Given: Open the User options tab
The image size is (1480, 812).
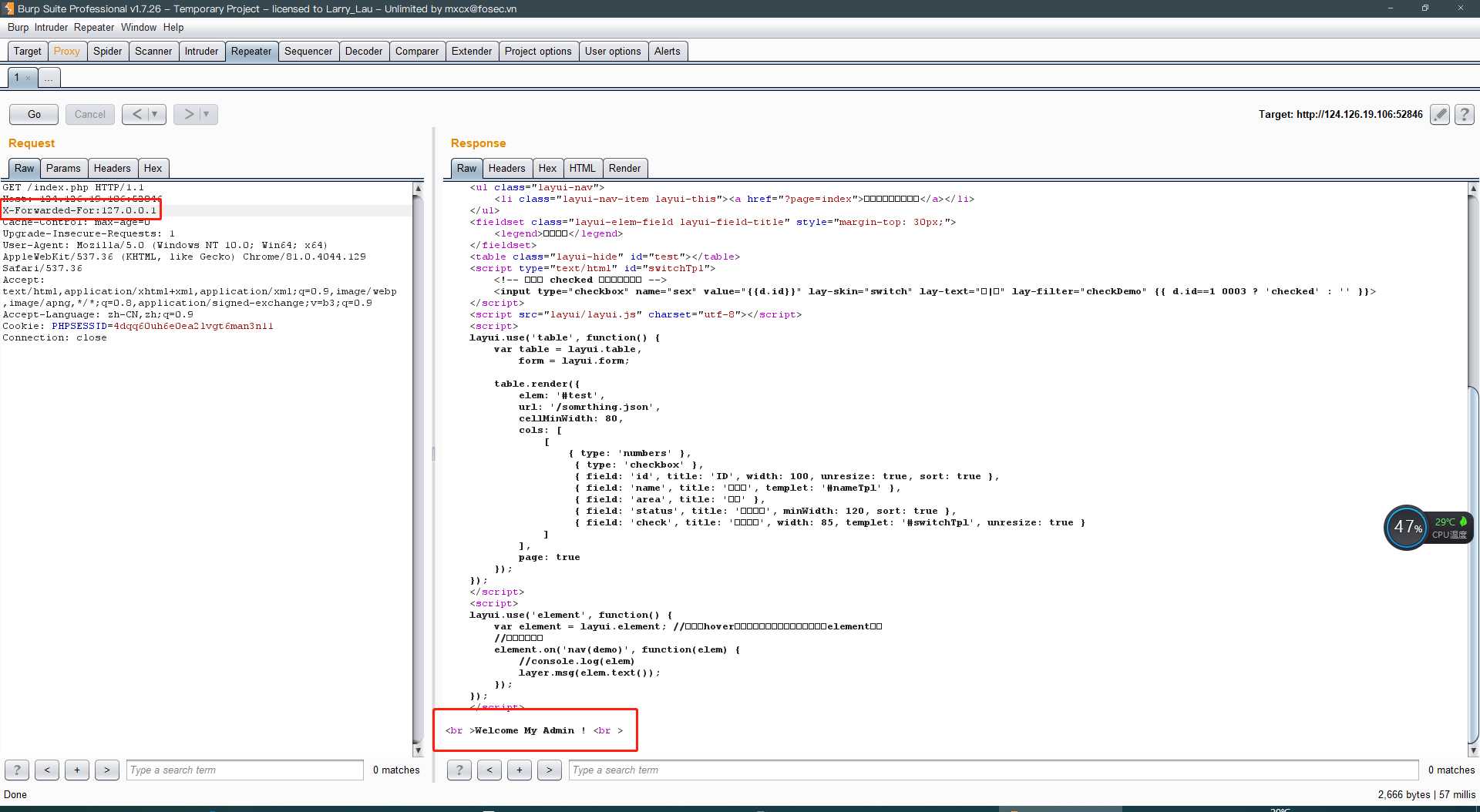Looking at the screenshot, I should 613,51.
